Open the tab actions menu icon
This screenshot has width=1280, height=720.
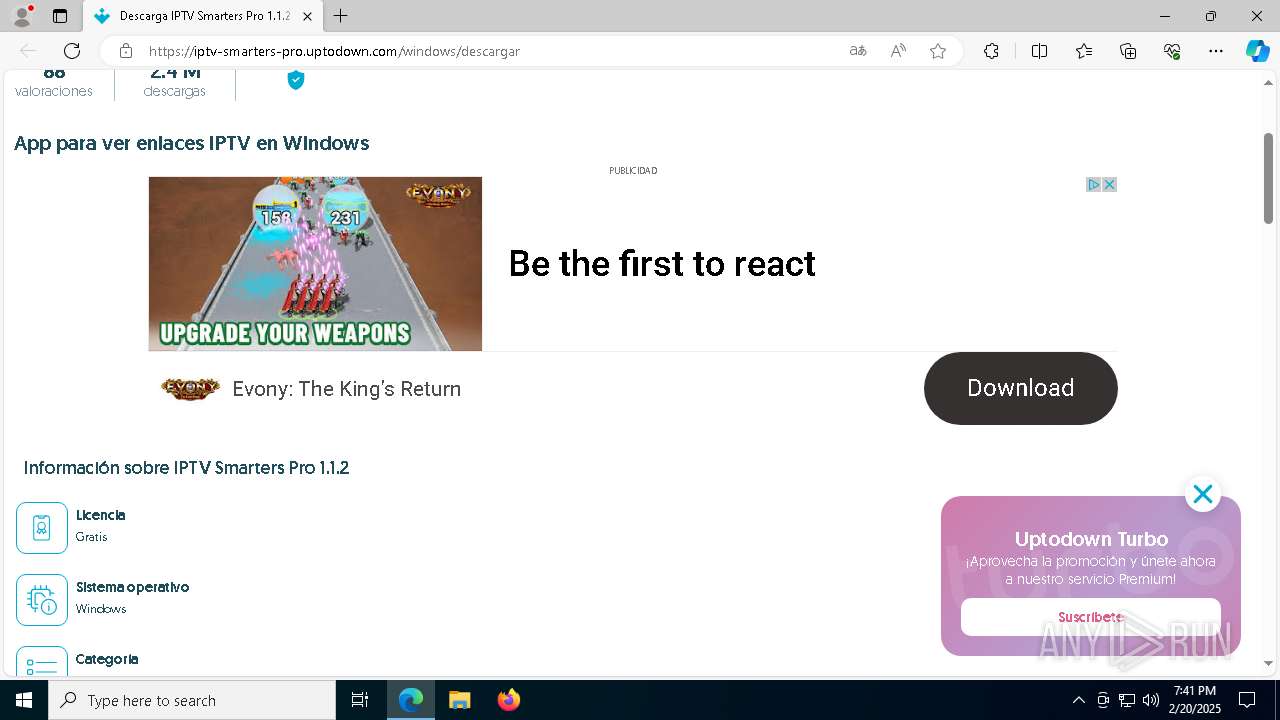tap(60, 16)
